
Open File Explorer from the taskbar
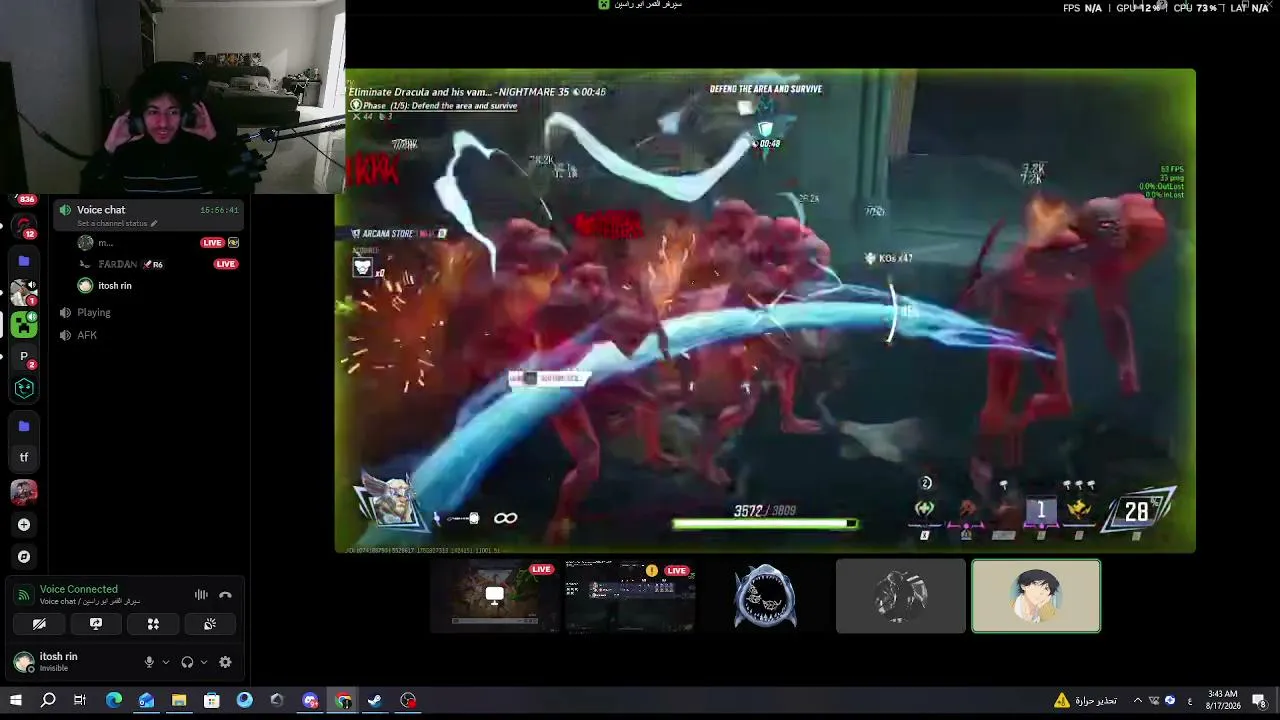pos(179,700)
